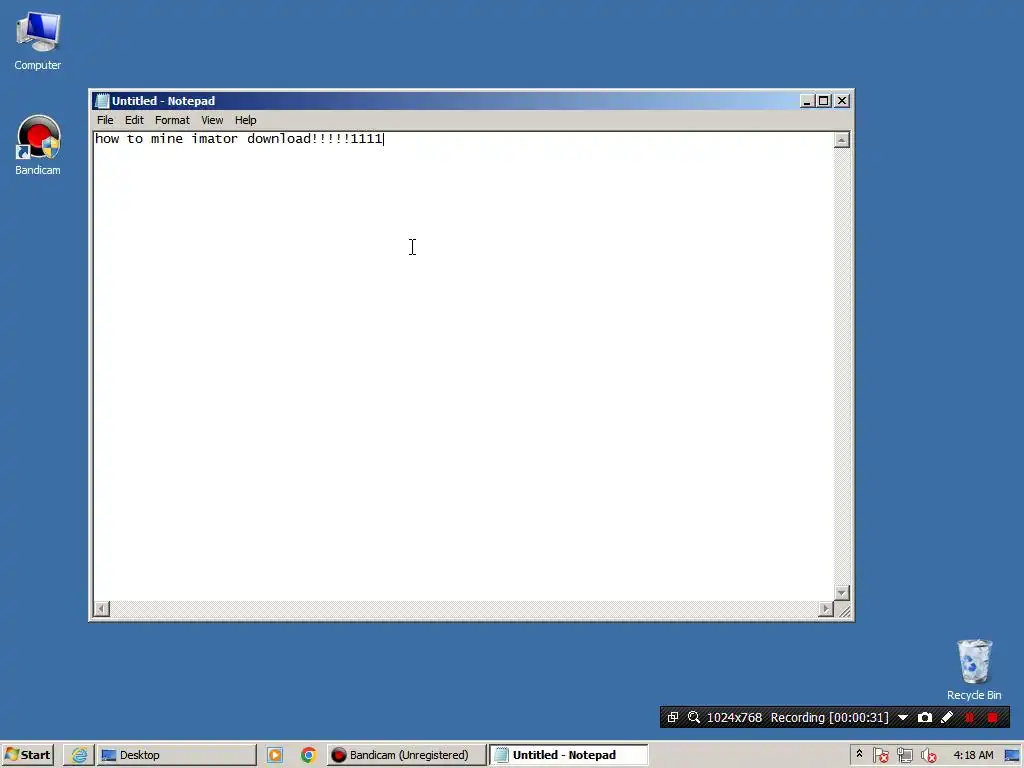The width and height of the screenshot is (1024, 768).
Task: Close the Notepad window
Action: 842,101
